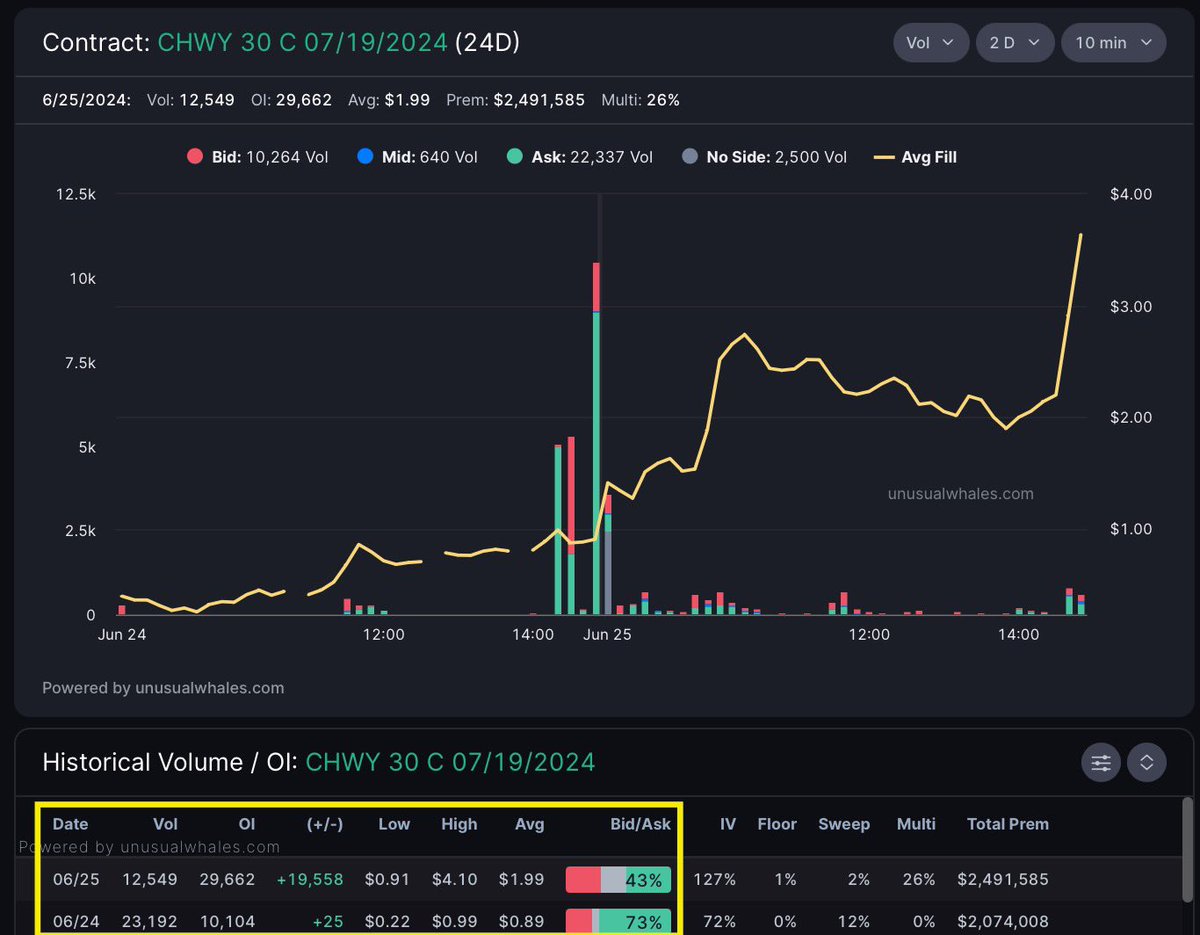1200x935 pixels.
Task: Click the $4.10 high price cell
Action: pos(455,880)
